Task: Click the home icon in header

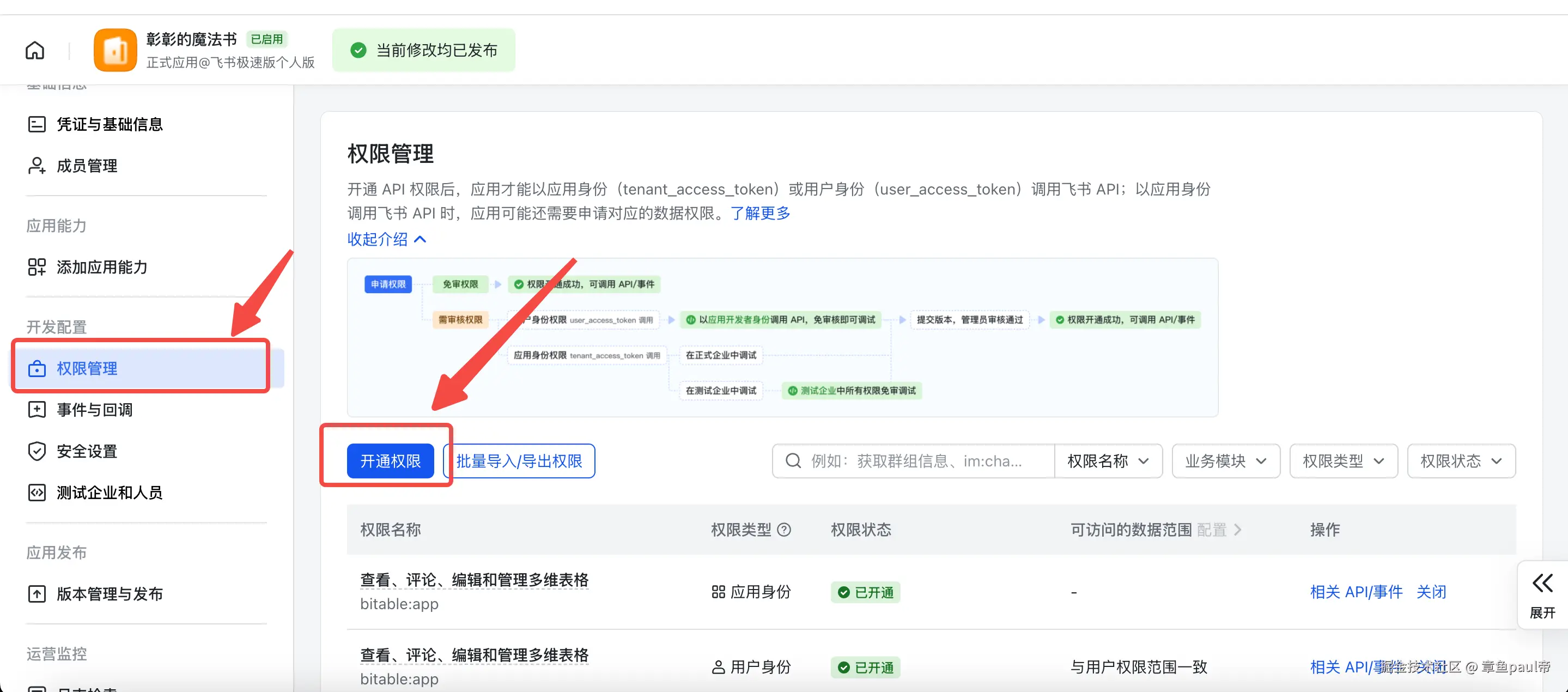Action: pos(35,51)
